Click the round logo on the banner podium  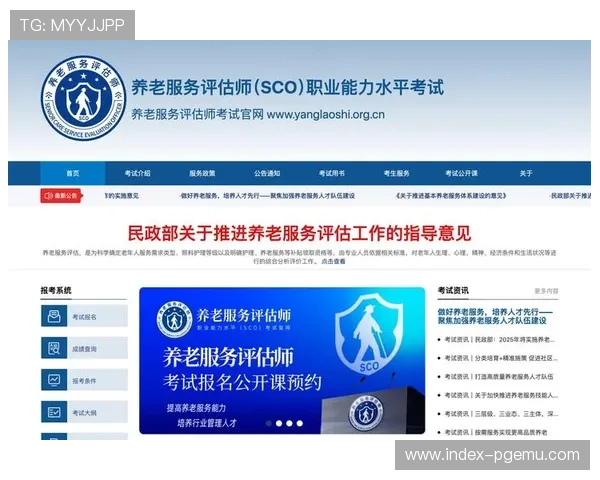366,413
